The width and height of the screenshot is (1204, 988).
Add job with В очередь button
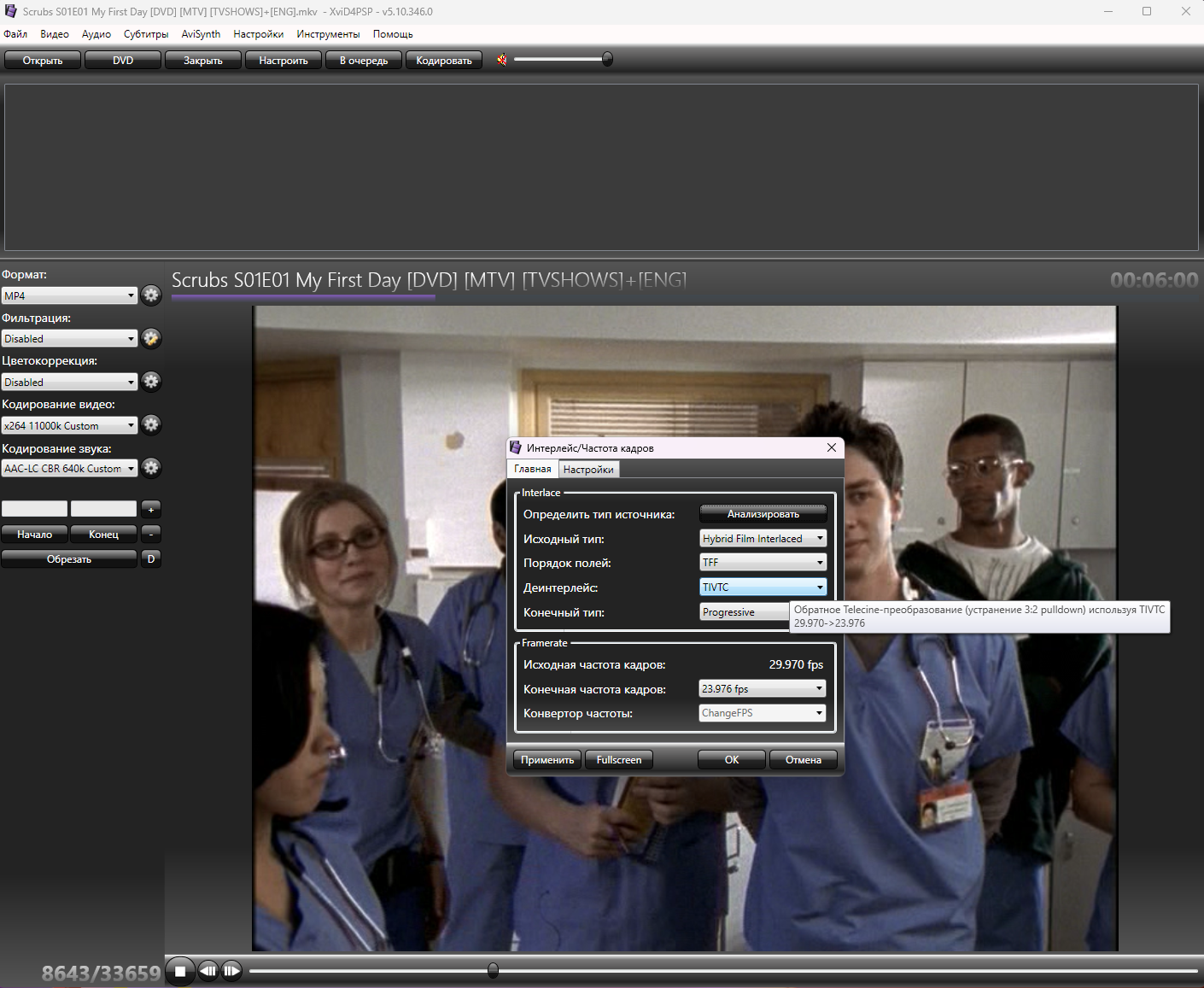[x=364, y=60]
